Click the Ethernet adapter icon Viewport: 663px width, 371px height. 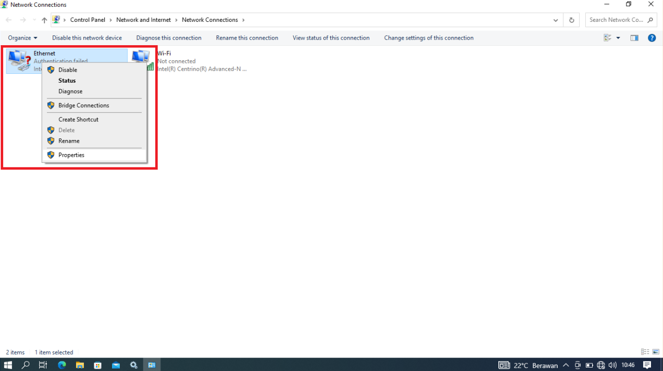[19, 60]
